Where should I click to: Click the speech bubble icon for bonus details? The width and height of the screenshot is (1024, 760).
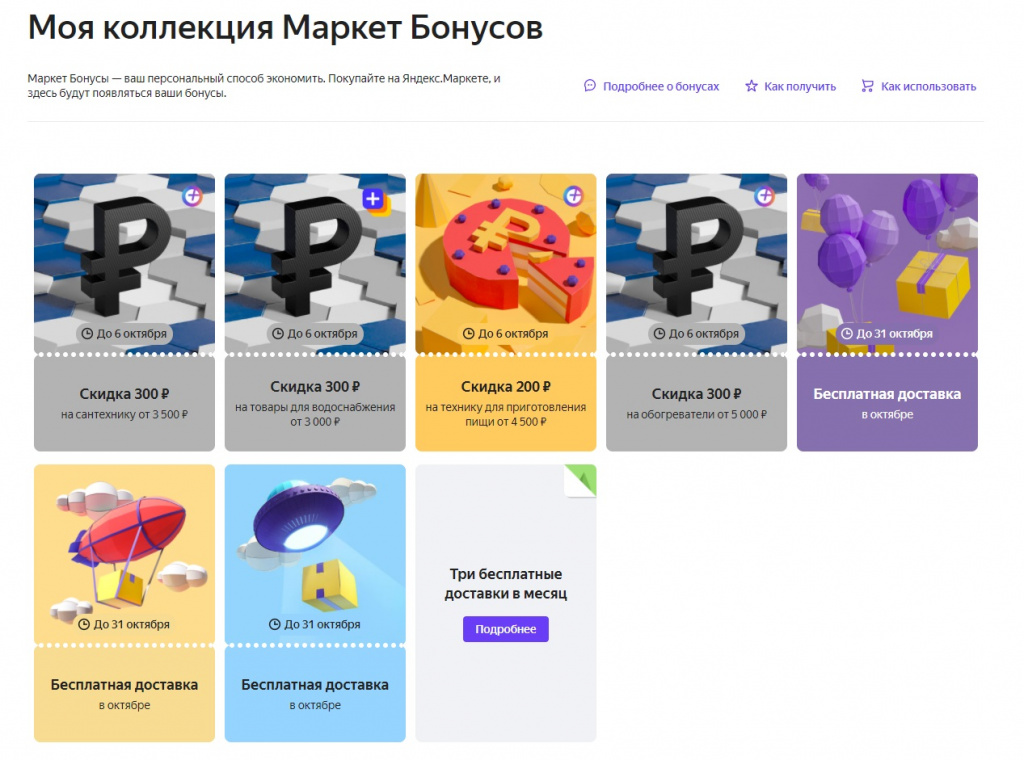(590, 86)
